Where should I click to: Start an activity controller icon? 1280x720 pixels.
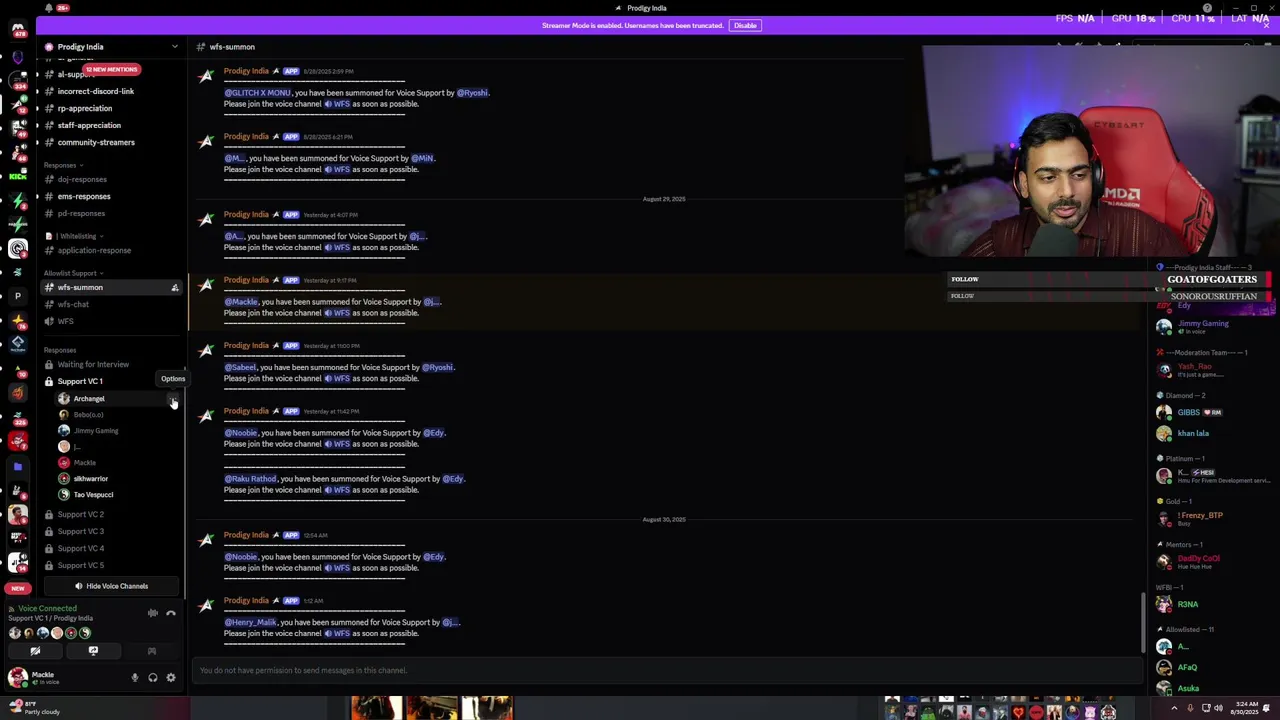(x=152, y=651)
